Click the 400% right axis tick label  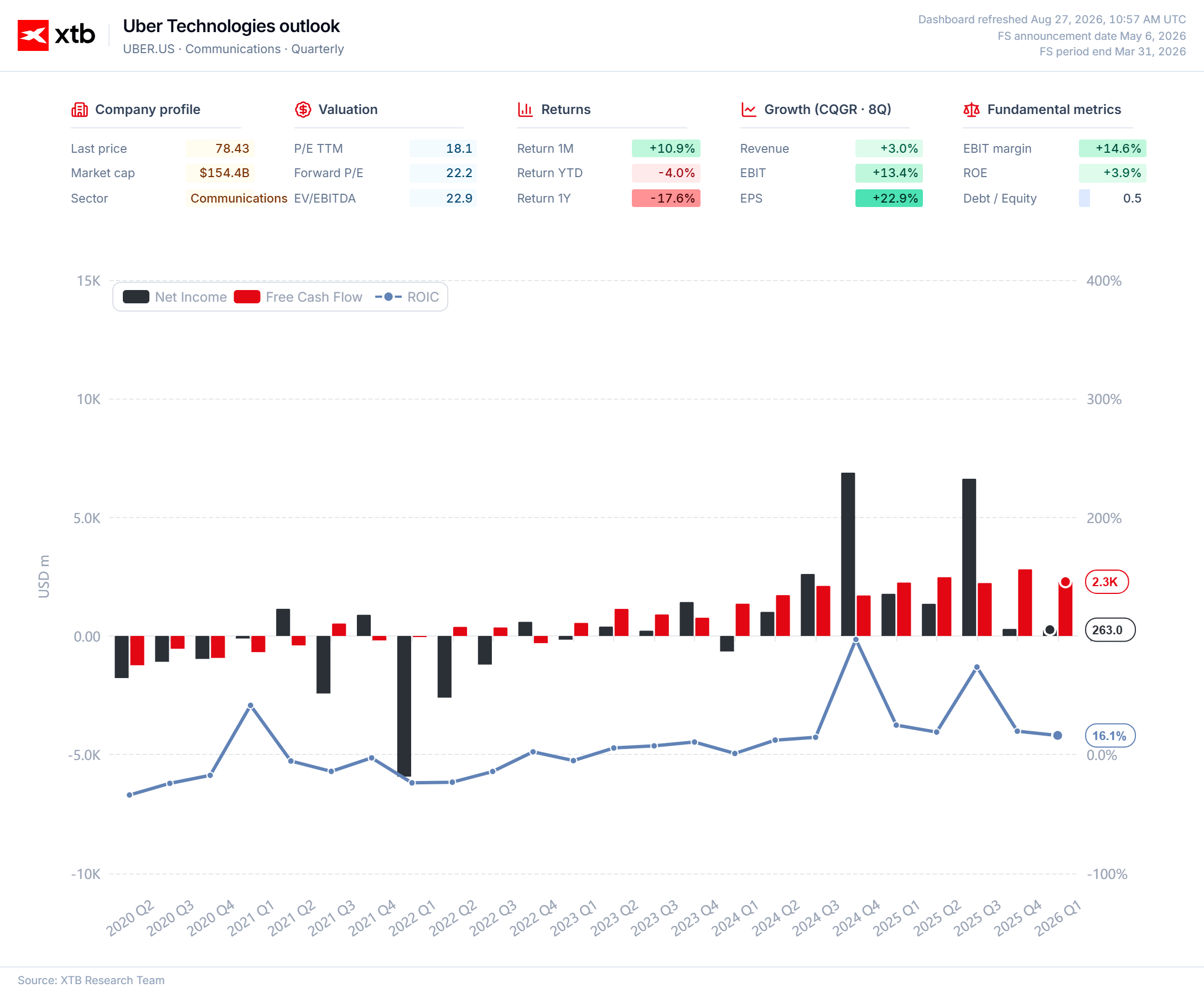(1104, 281)
